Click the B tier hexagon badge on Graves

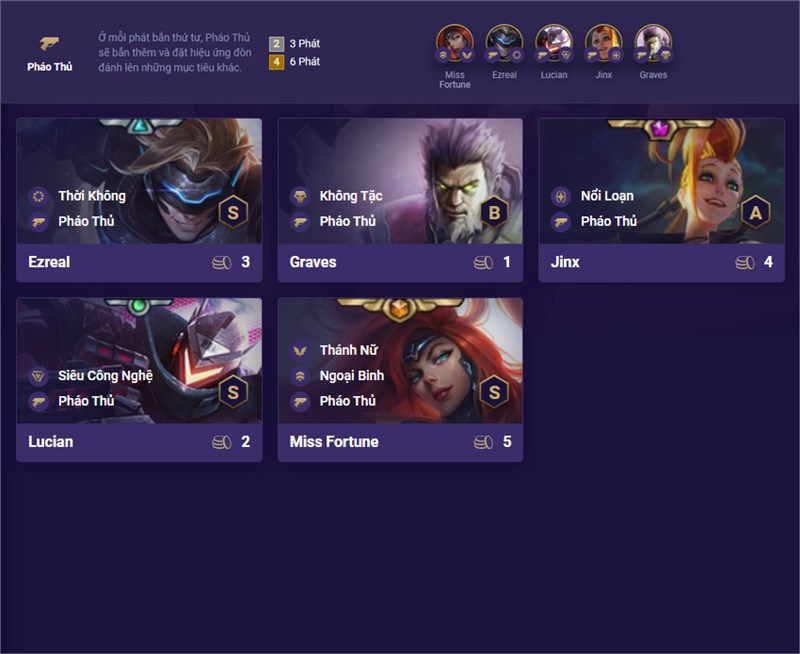pos(494,212)
